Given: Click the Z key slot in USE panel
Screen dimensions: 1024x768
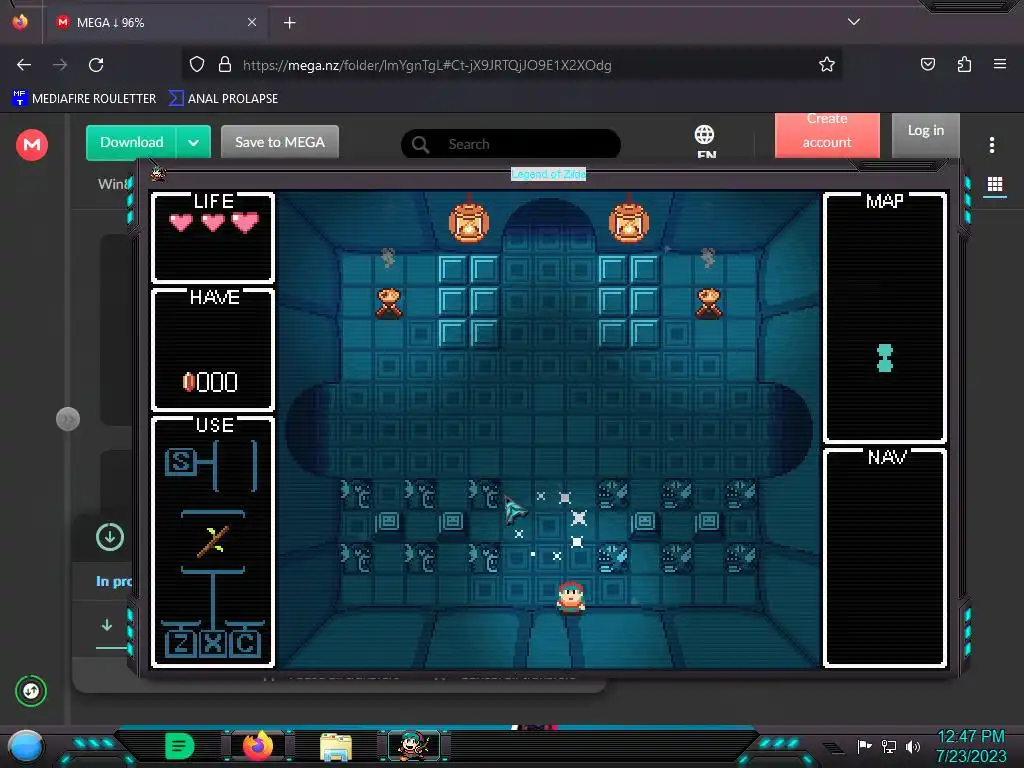Looking at the screenshot, I should (180, 643).
